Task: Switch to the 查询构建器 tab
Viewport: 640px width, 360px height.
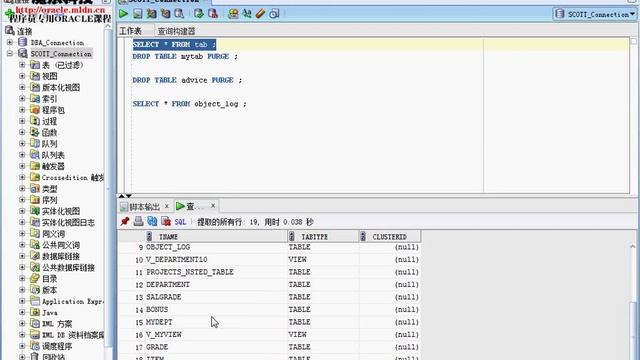Action: tap(176, 31)
